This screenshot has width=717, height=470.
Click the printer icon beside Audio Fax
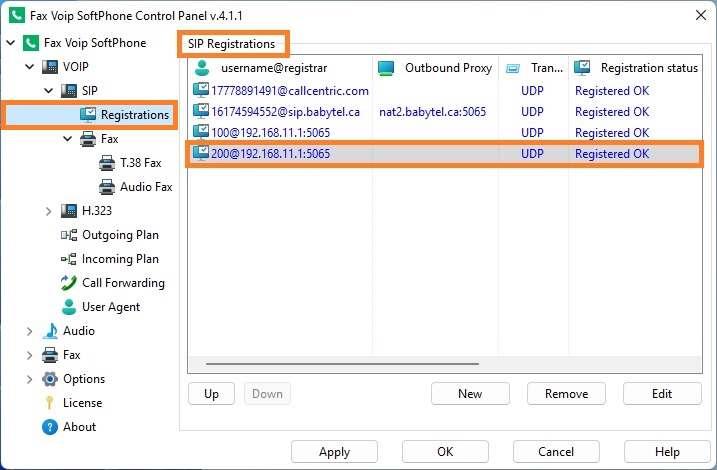[x=107, y=187]
